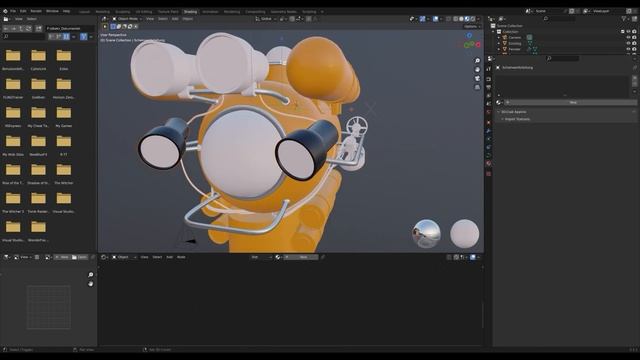The image size is (640, 360).
Task: Expand the Fenster item in outliner
Action: click(499, 49)
